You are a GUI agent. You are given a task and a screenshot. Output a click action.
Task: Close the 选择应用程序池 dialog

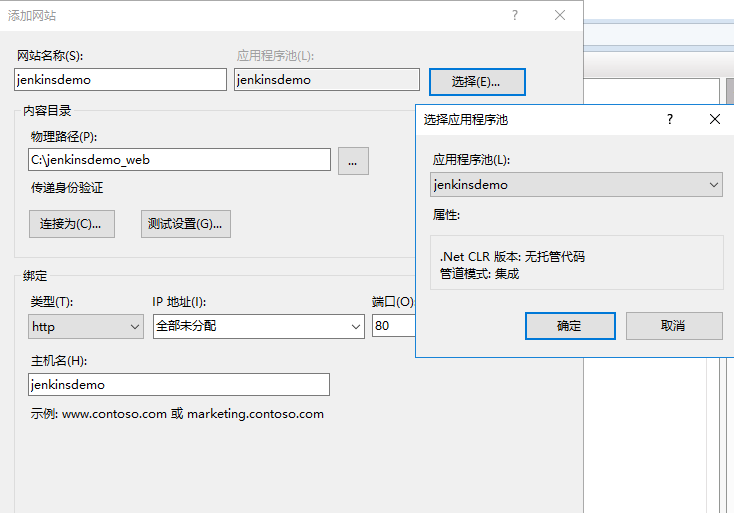[x=714, y=119]
